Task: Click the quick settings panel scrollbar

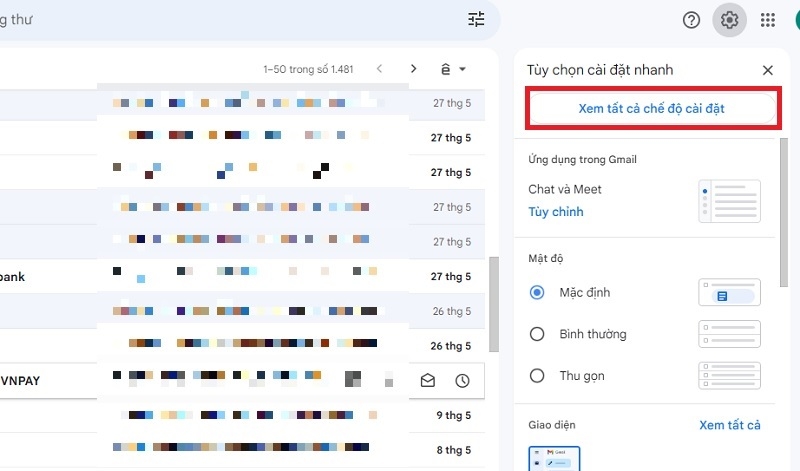Action: (x=784, y=210)
